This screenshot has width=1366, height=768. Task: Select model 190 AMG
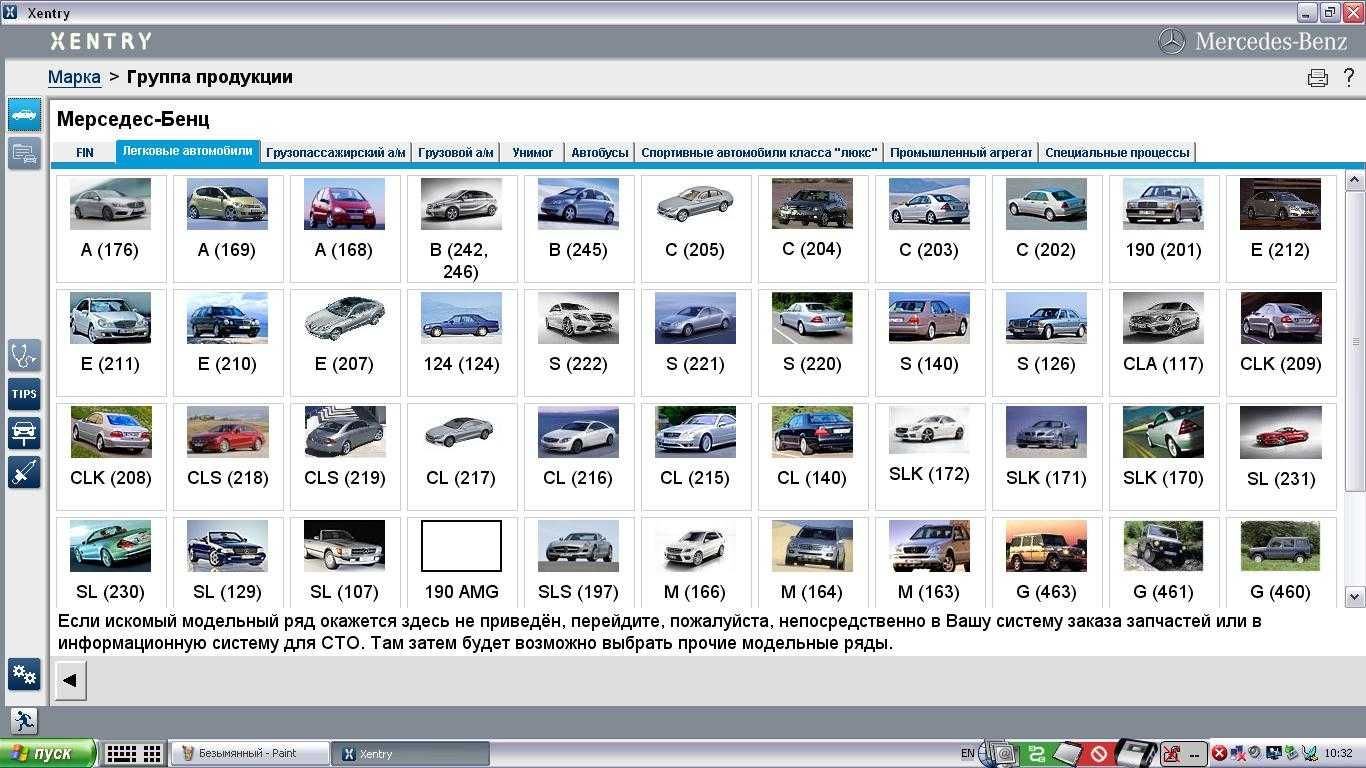(461, 562)
